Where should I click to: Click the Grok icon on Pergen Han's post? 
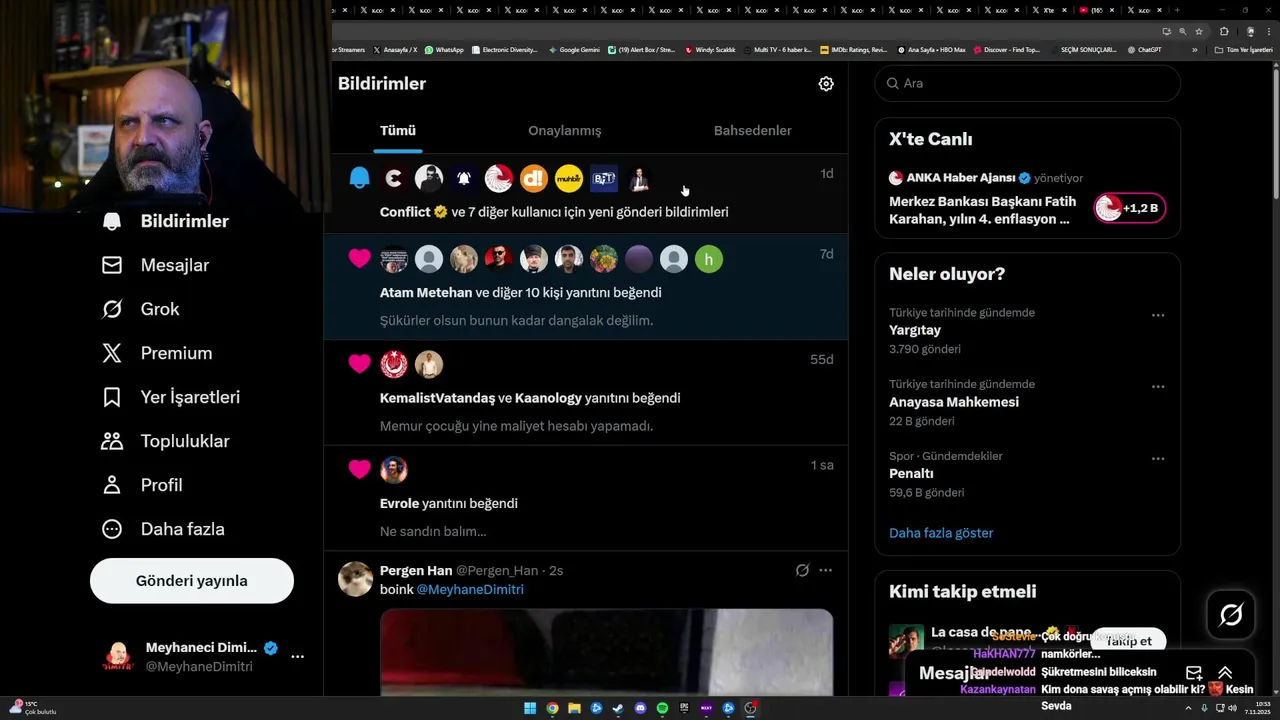[x=802, y=570]
